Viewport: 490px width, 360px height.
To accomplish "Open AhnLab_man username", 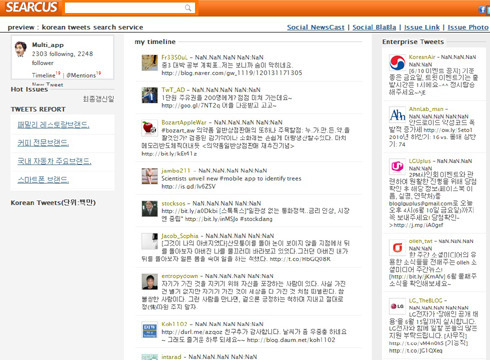I will coord(426,109).
